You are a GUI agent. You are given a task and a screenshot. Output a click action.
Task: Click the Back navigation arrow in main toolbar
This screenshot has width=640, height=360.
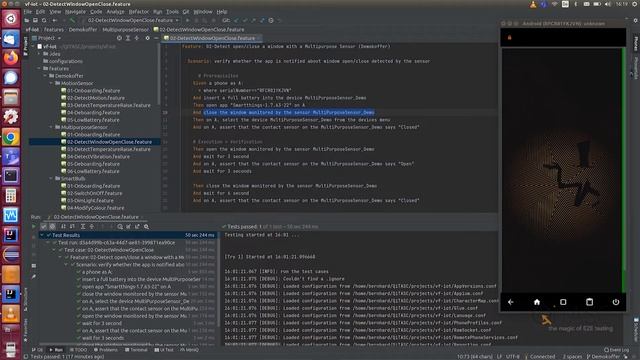pyautogui.click(x=54, y=20)
